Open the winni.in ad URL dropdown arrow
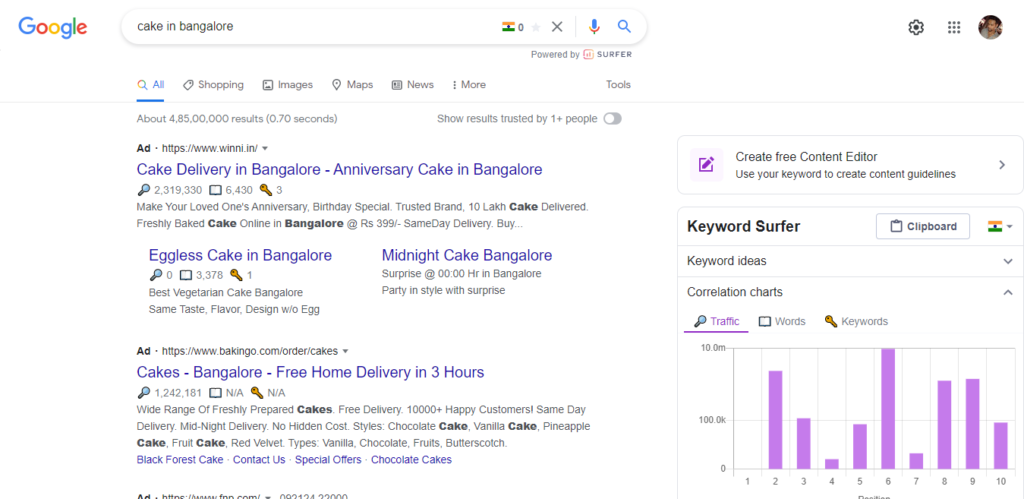 pyautogui.click(x=265, y=148)
